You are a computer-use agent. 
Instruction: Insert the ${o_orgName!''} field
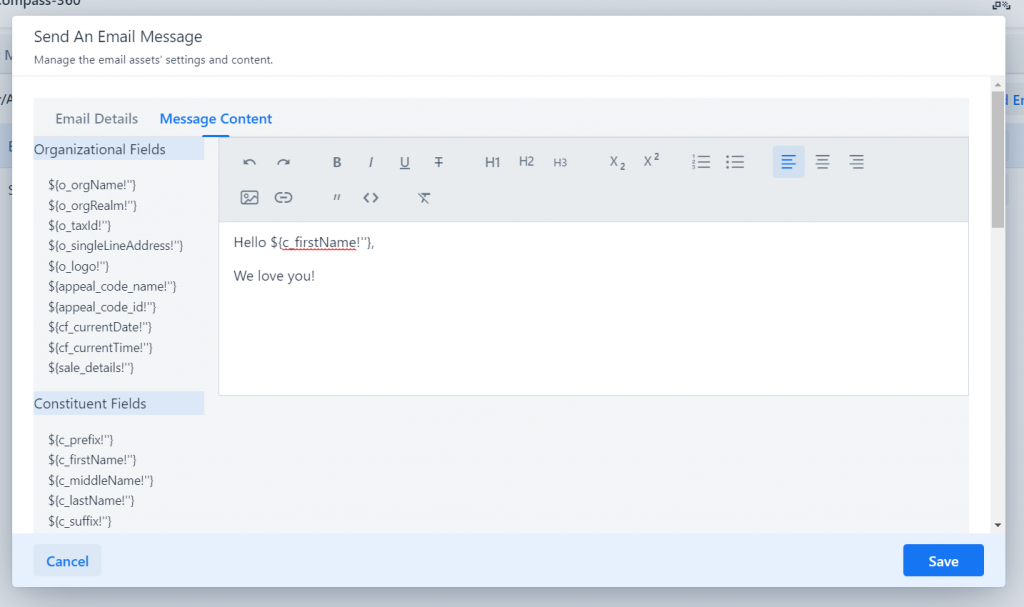tap(92, 185)
